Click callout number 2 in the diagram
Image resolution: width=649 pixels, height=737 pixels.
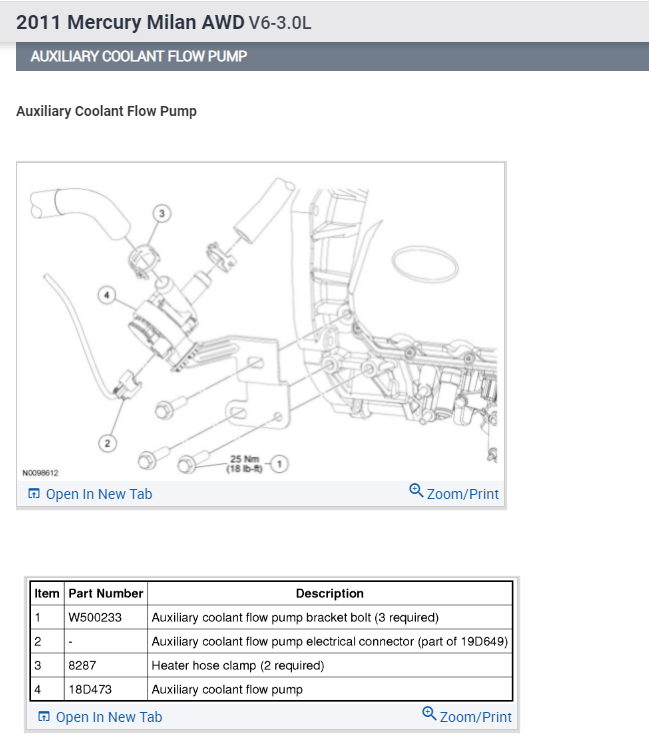[x=108, y=443]
